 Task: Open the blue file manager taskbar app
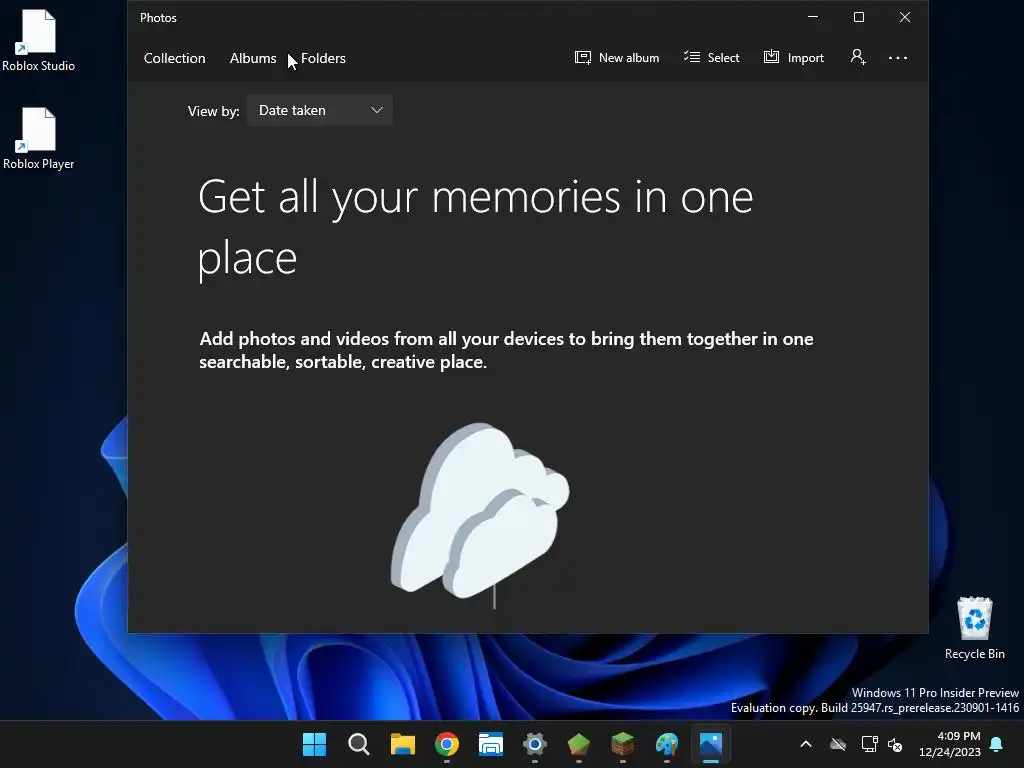pos(491,744)
